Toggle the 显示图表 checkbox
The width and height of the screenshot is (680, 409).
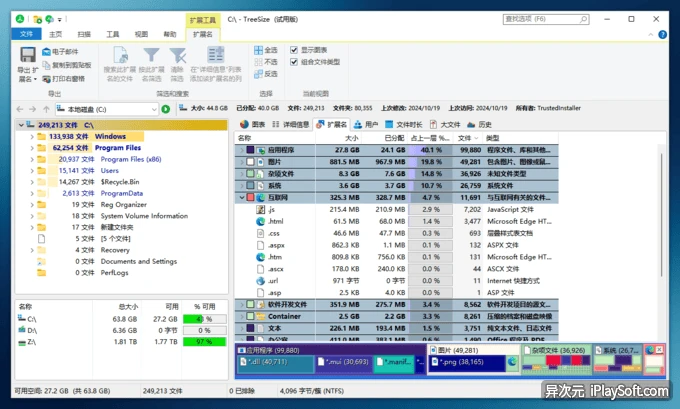pos(294,50)
